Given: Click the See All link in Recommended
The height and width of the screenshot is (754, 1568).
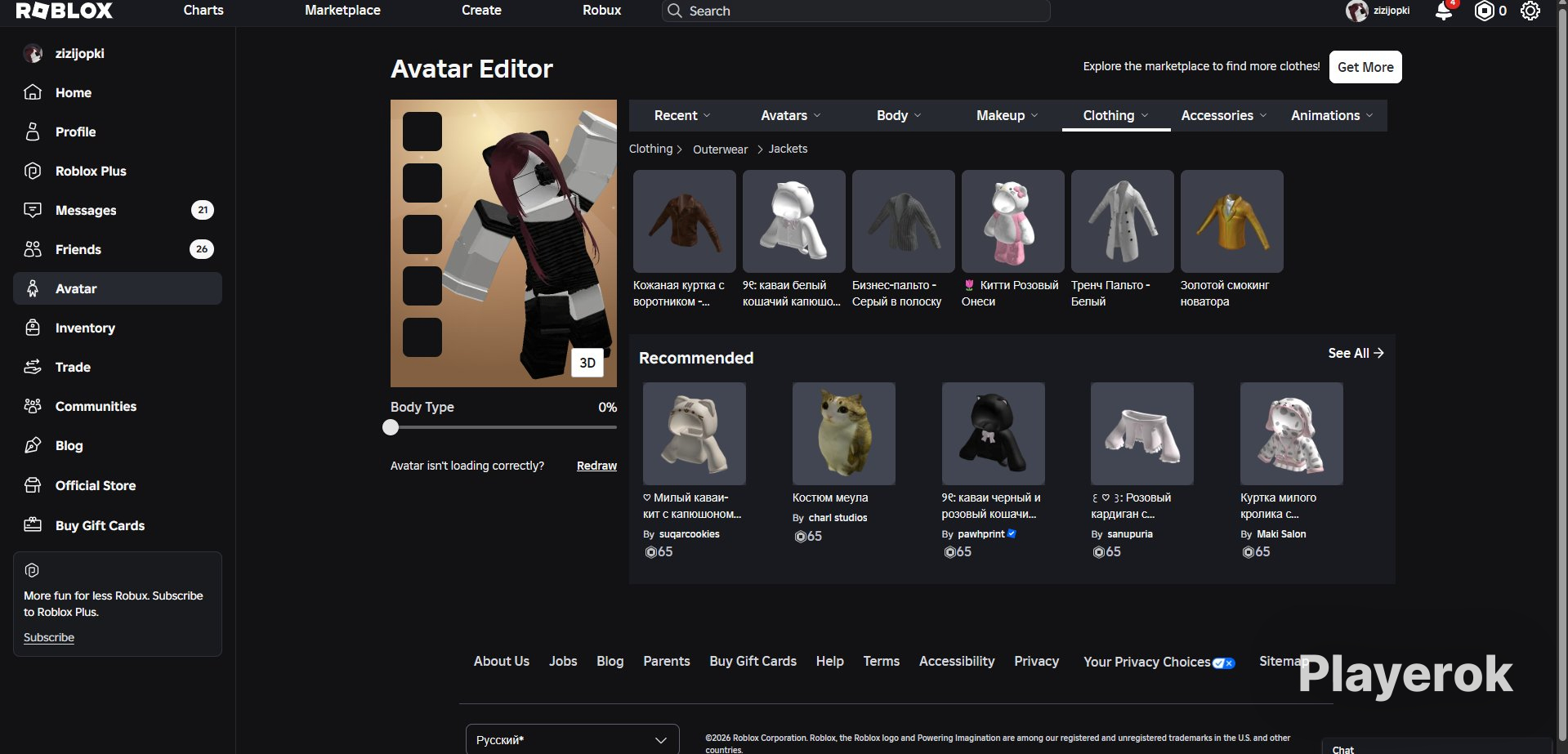Looking at the screenshot, I should click(1356, 353).
